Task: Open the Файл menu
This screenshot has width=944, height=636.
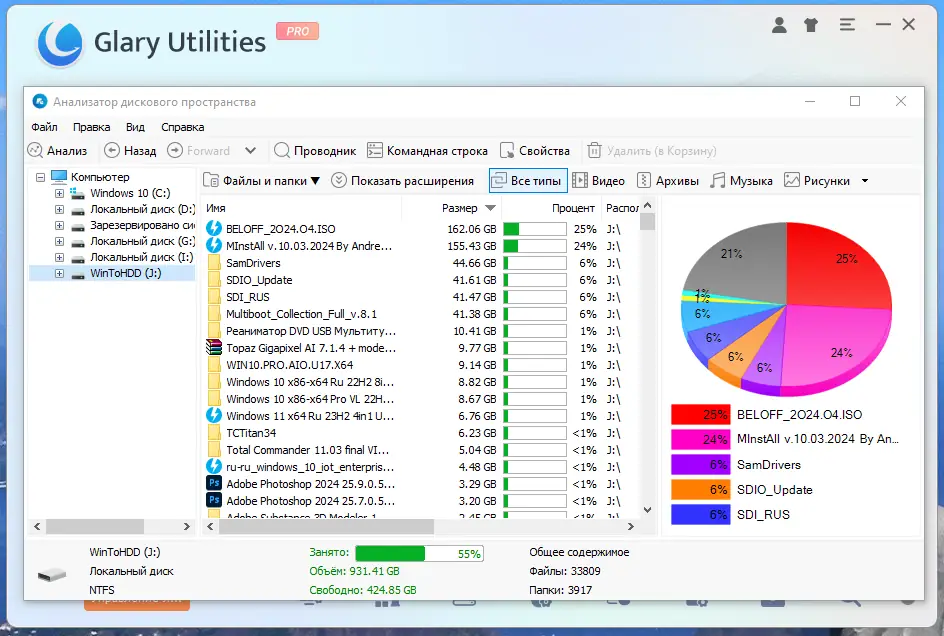Action: [45, 127]
